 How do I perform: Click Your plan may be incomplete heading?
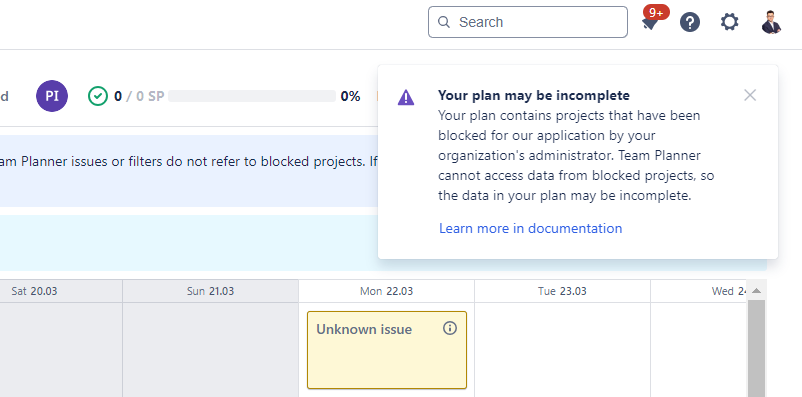tap(534, 95)
